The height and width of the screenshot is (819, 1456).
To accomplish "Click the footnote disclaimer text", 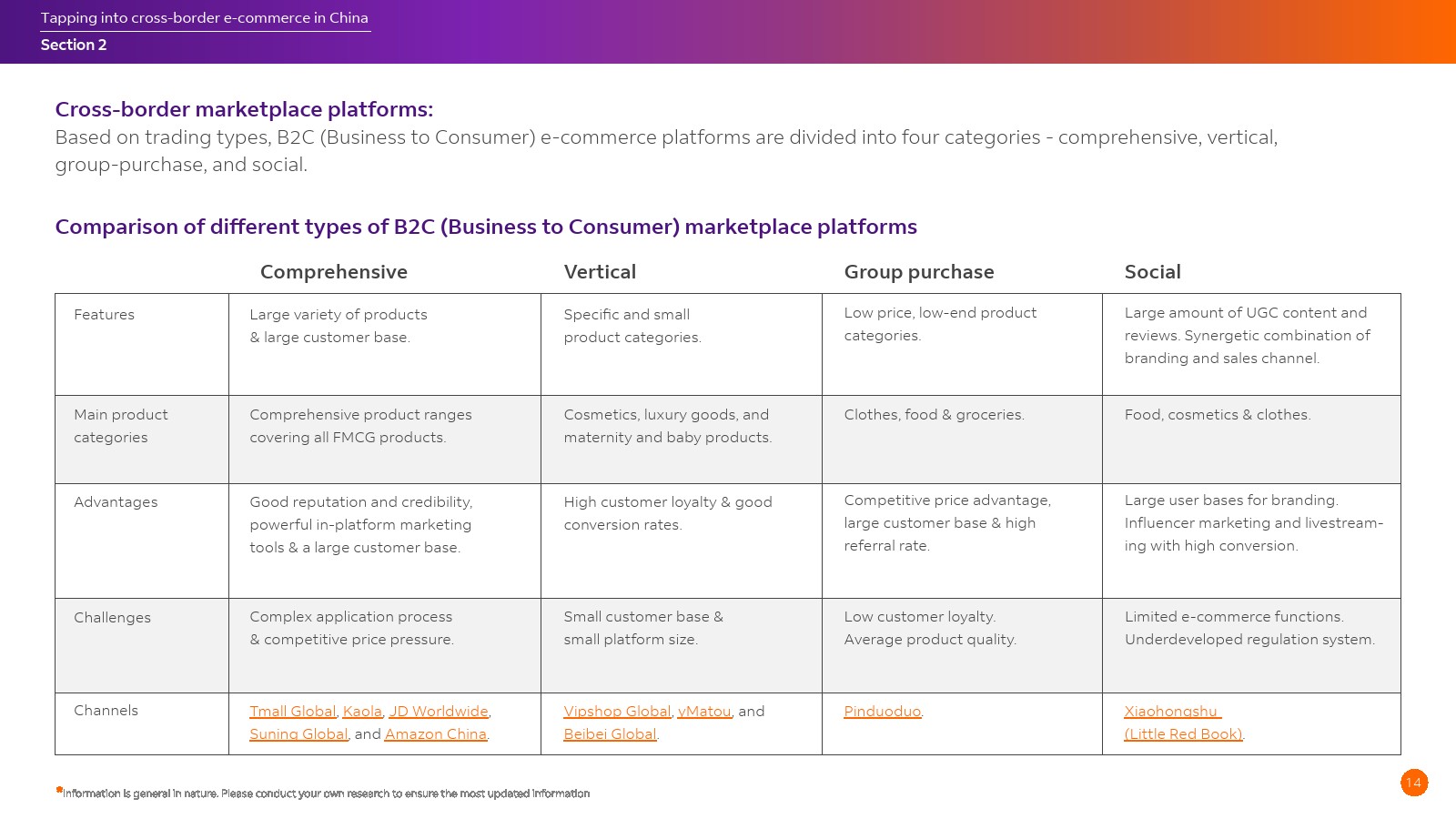I will pos(325,794).
